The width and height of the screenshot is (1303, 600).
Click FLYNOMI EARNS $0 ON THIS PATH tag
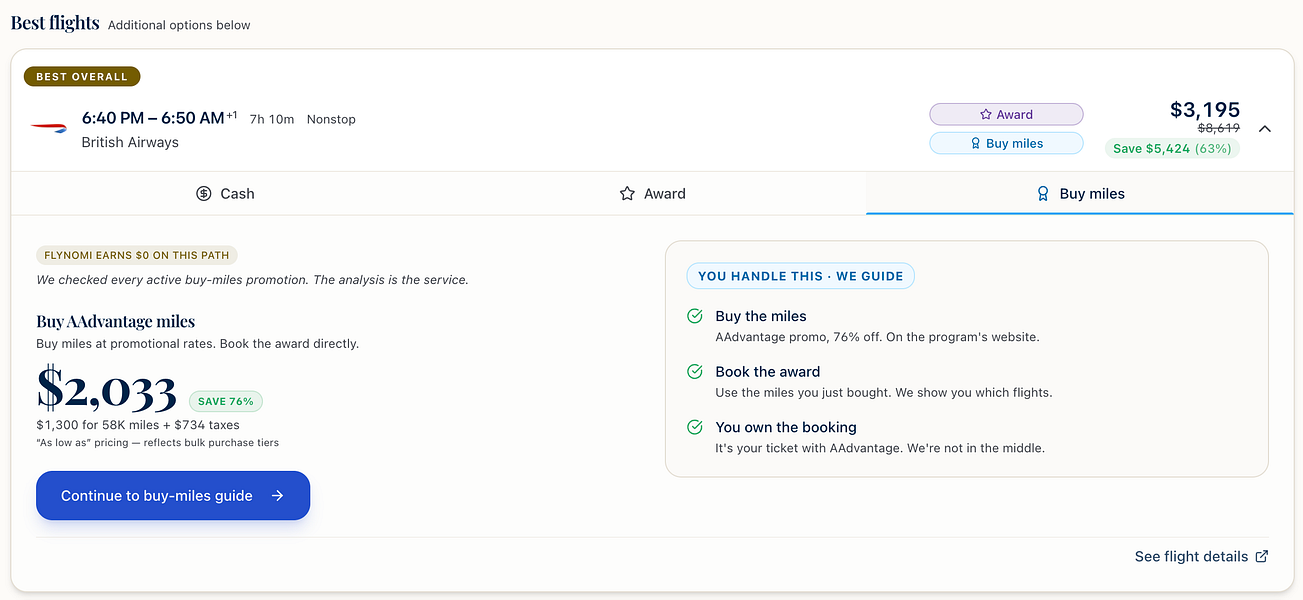click(x=137, y=256)
